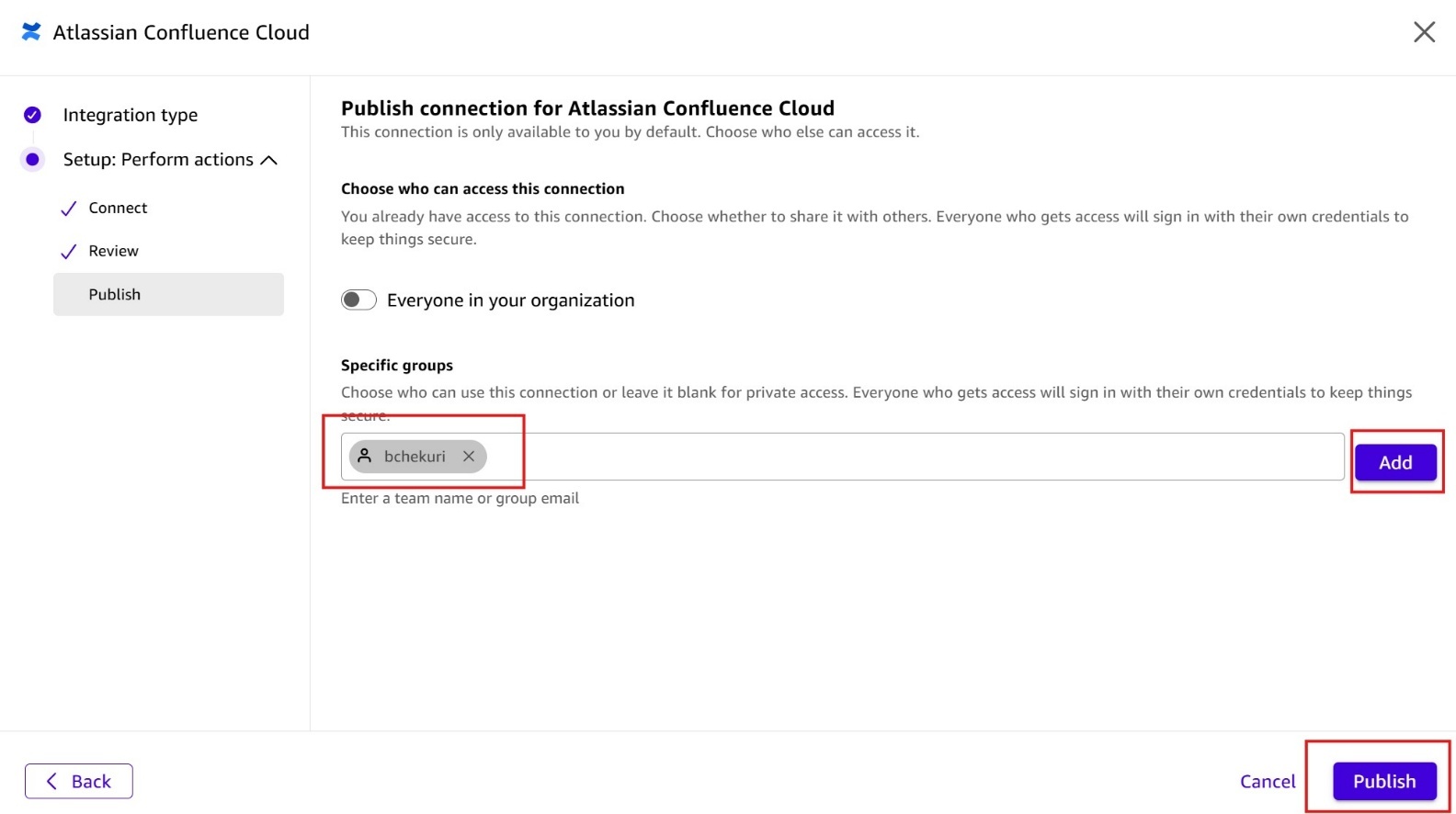This screenshot has width=1456, height=814.
Task: Go to Integration type step
Action: 131,115
